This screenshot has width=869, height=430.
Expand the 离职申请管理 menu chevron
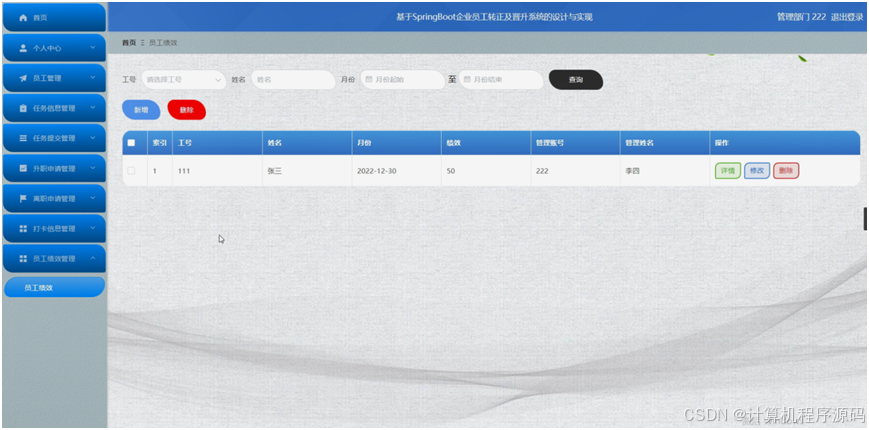coord(93,198)
